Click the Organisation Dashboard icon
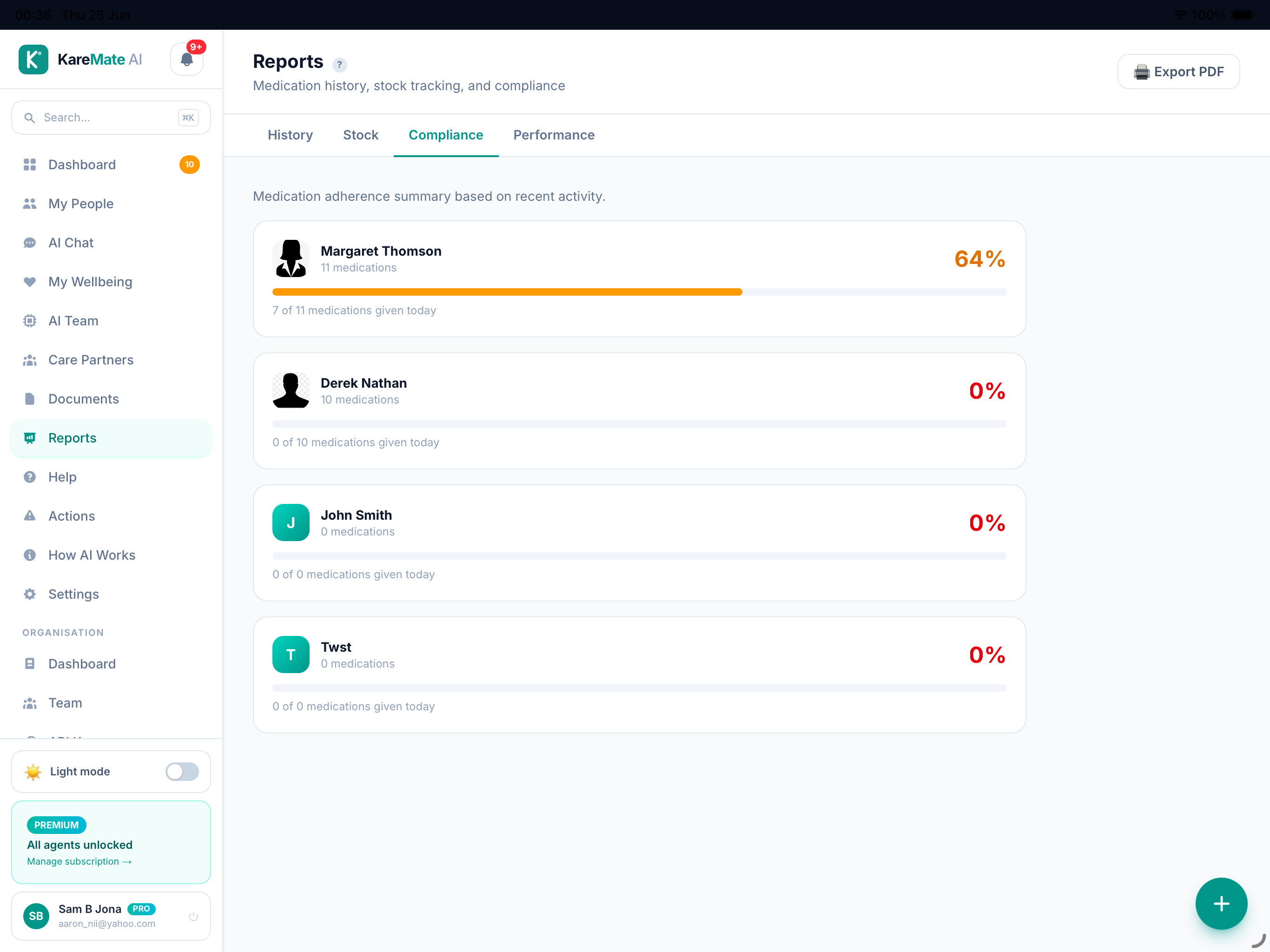 tap(30, 664)
